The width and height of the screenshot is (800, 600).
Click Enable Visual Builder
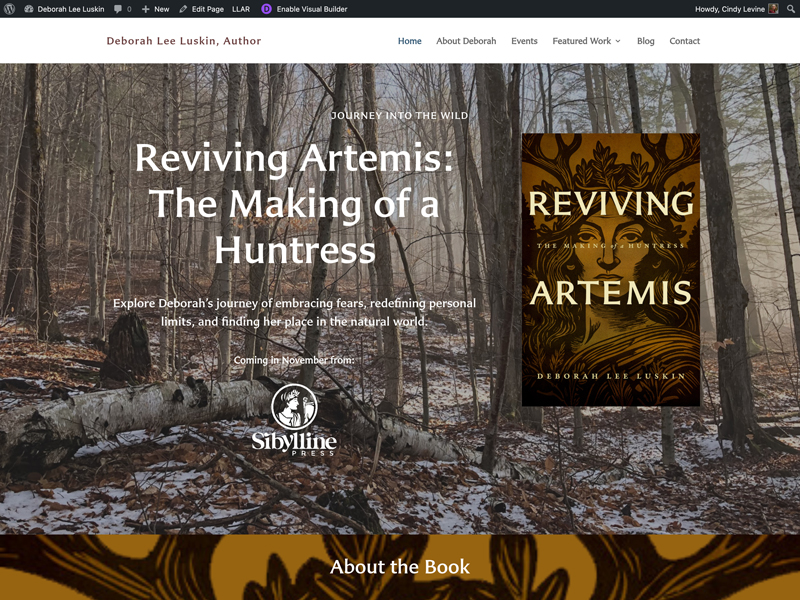coord(311,9)
